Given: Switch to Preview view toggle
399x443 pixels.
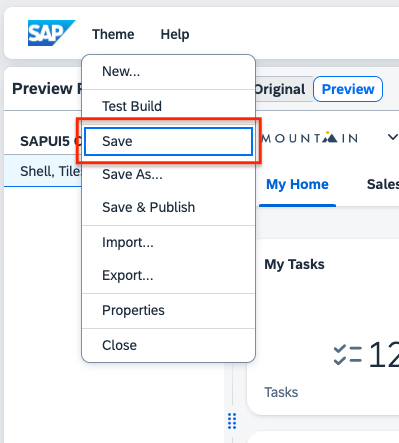Looking at the screenshot, I should point(348,89).
